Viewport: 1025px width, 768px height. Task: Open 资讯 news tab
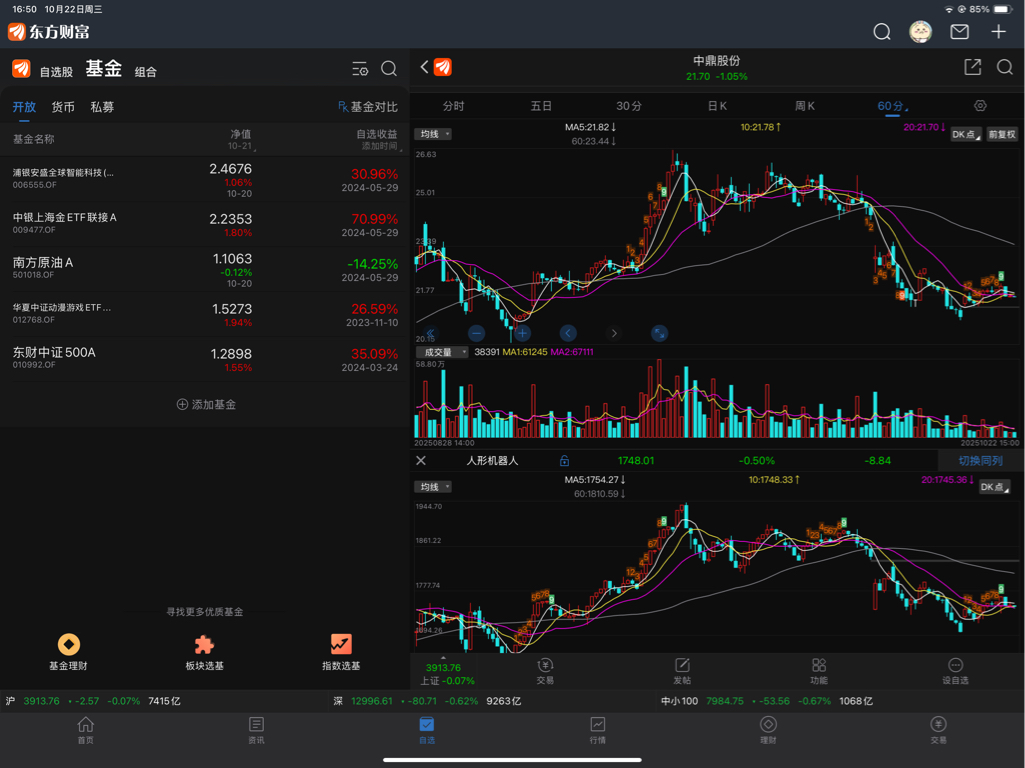click(x=256, y=730)
